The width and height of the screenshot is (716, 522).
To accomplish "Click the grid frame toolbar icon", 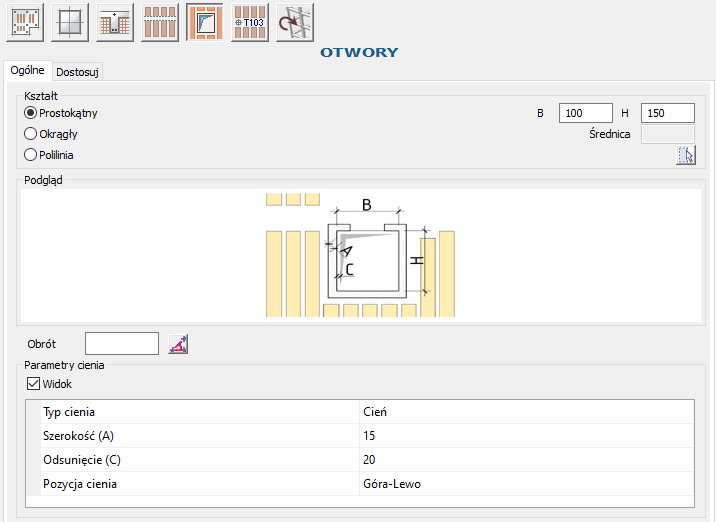I will (x=71, y=22).
